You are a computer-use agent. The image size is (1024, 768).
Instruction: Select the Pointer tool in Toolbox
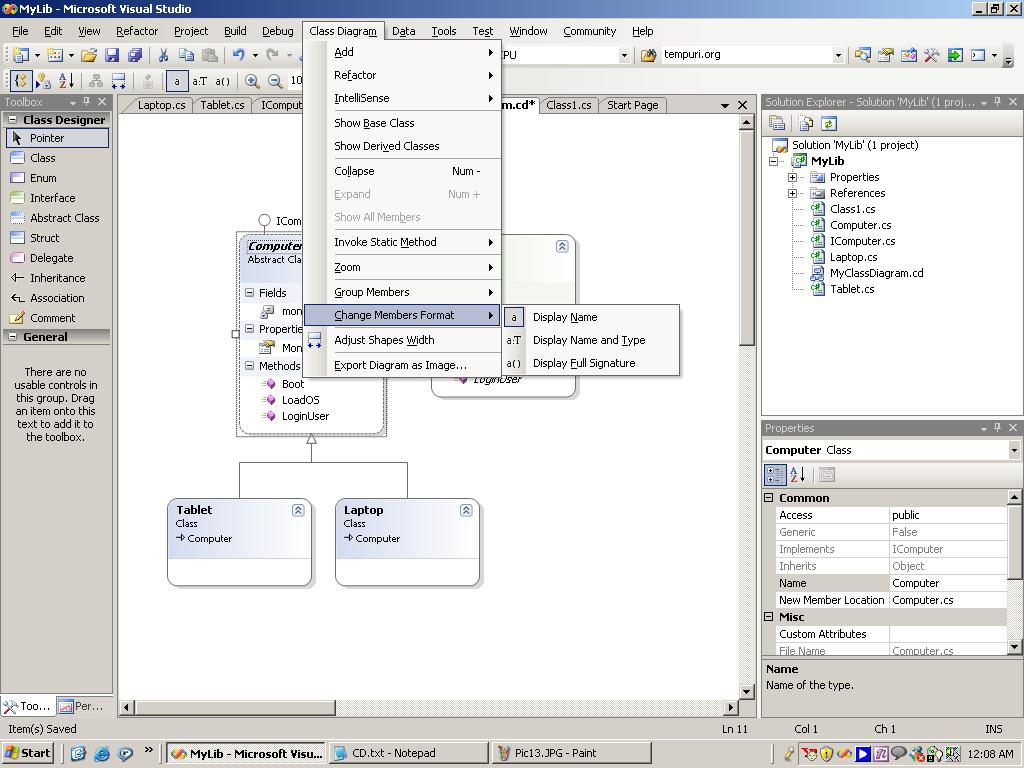57,138
